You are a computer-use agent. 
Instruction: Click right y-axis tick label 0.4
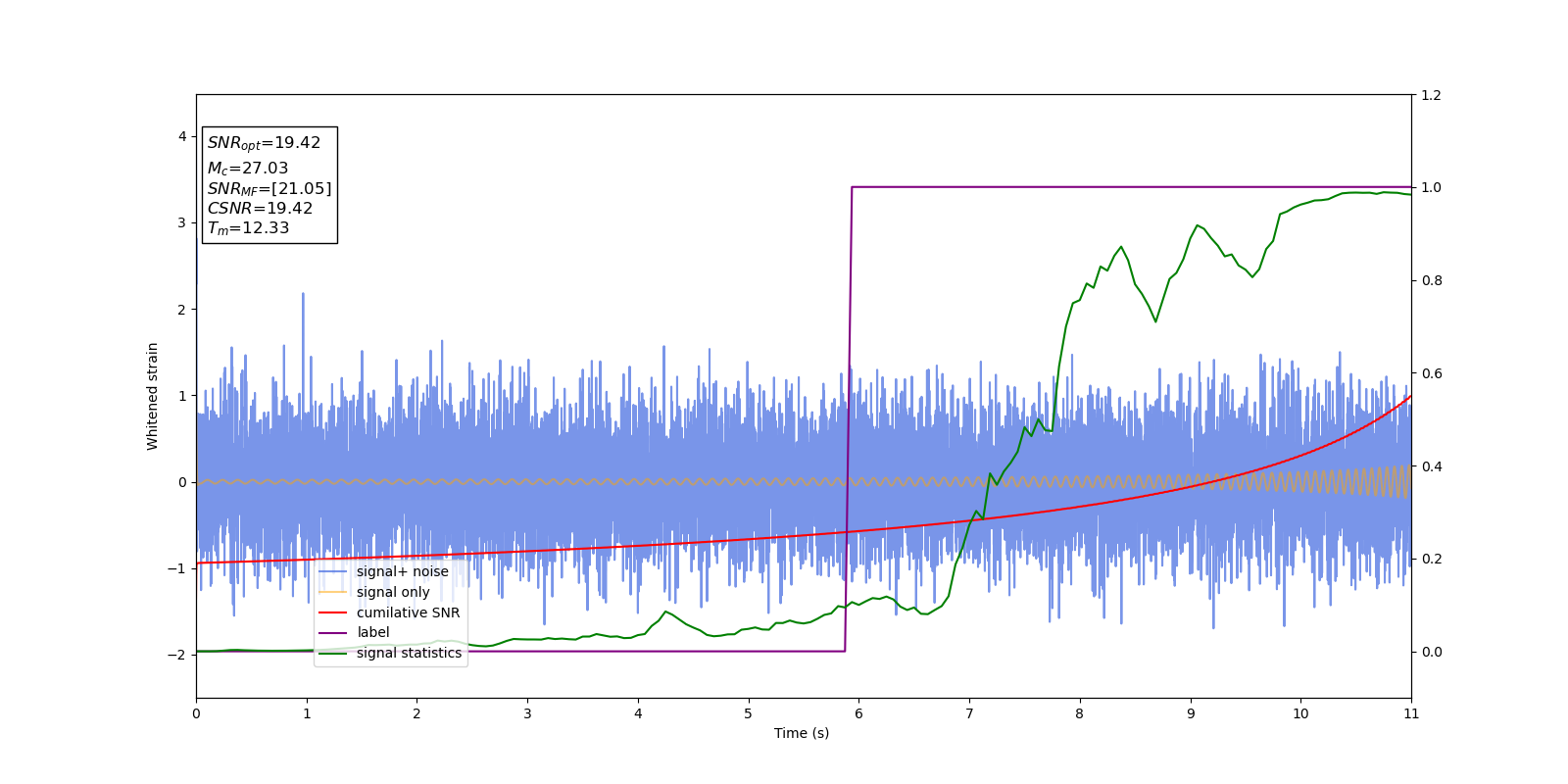1431,466
